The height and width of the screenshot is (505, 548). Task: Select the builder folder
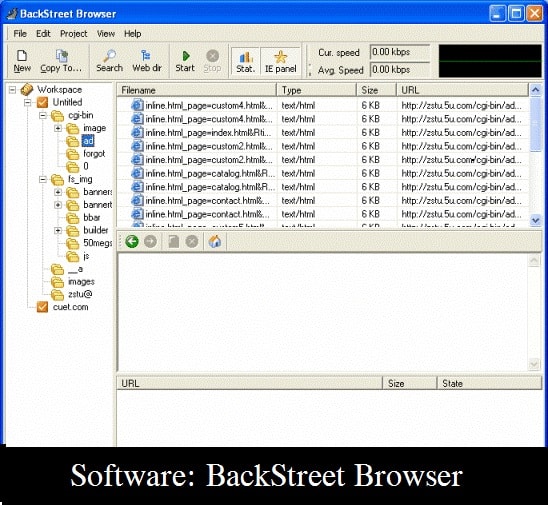tap(95, 230)
